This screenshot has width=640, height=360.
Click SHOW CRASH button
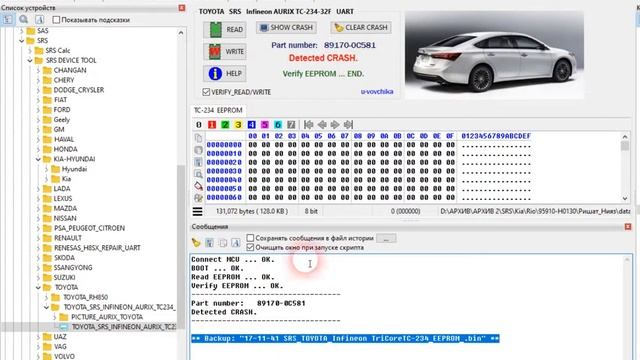coord(286,27)
